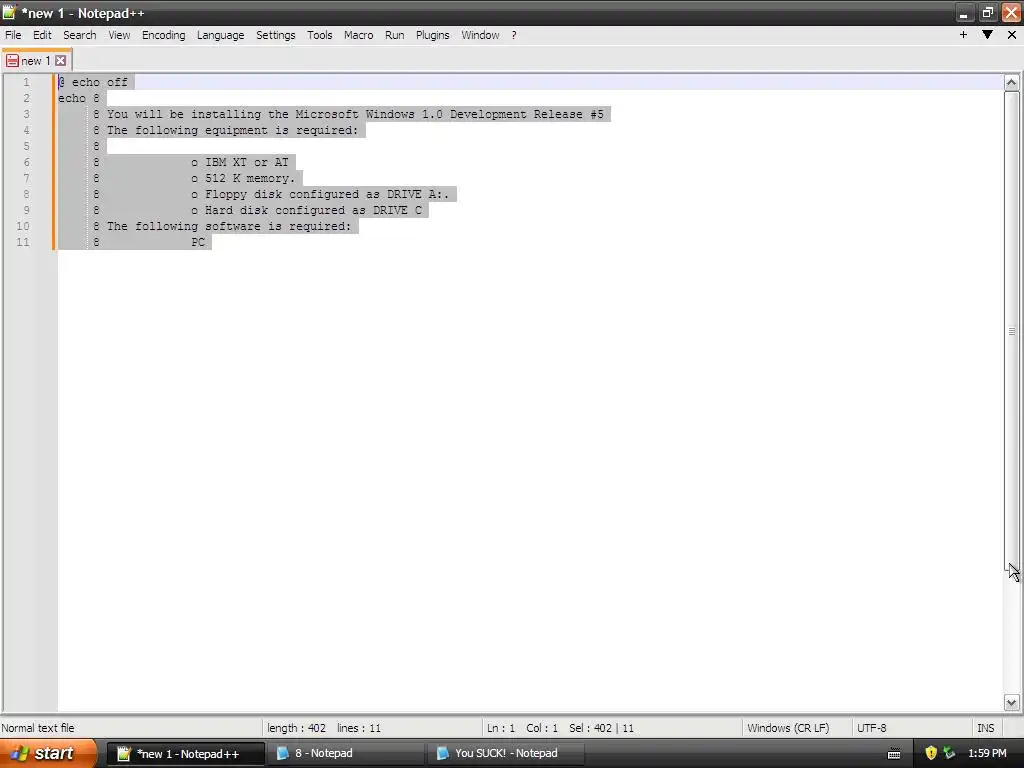
Task: Click the 'length : 402' status entry
Action: pos(296,728)
